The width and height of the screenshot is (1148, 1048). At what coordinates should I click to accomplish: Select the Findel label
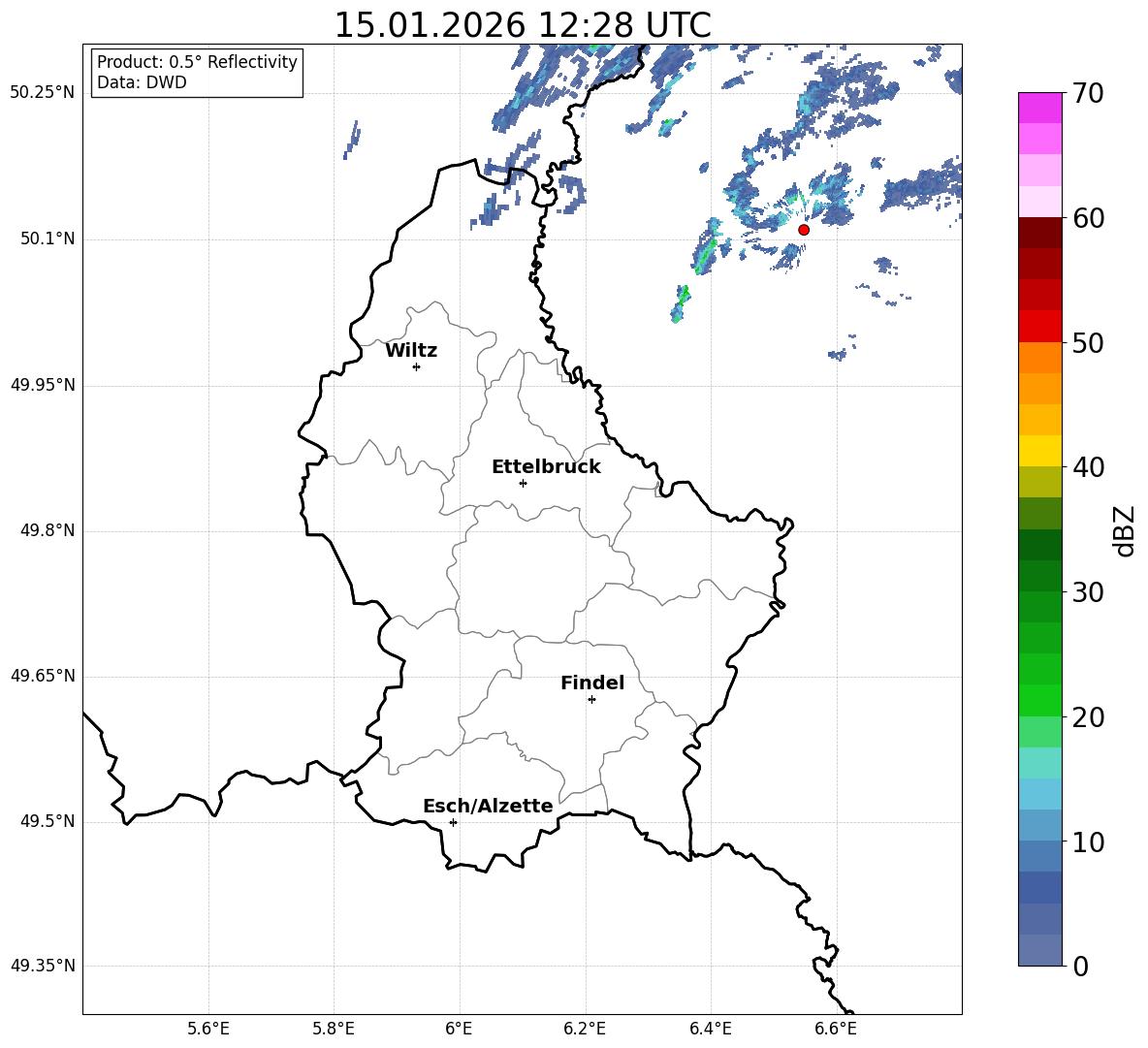592,683
